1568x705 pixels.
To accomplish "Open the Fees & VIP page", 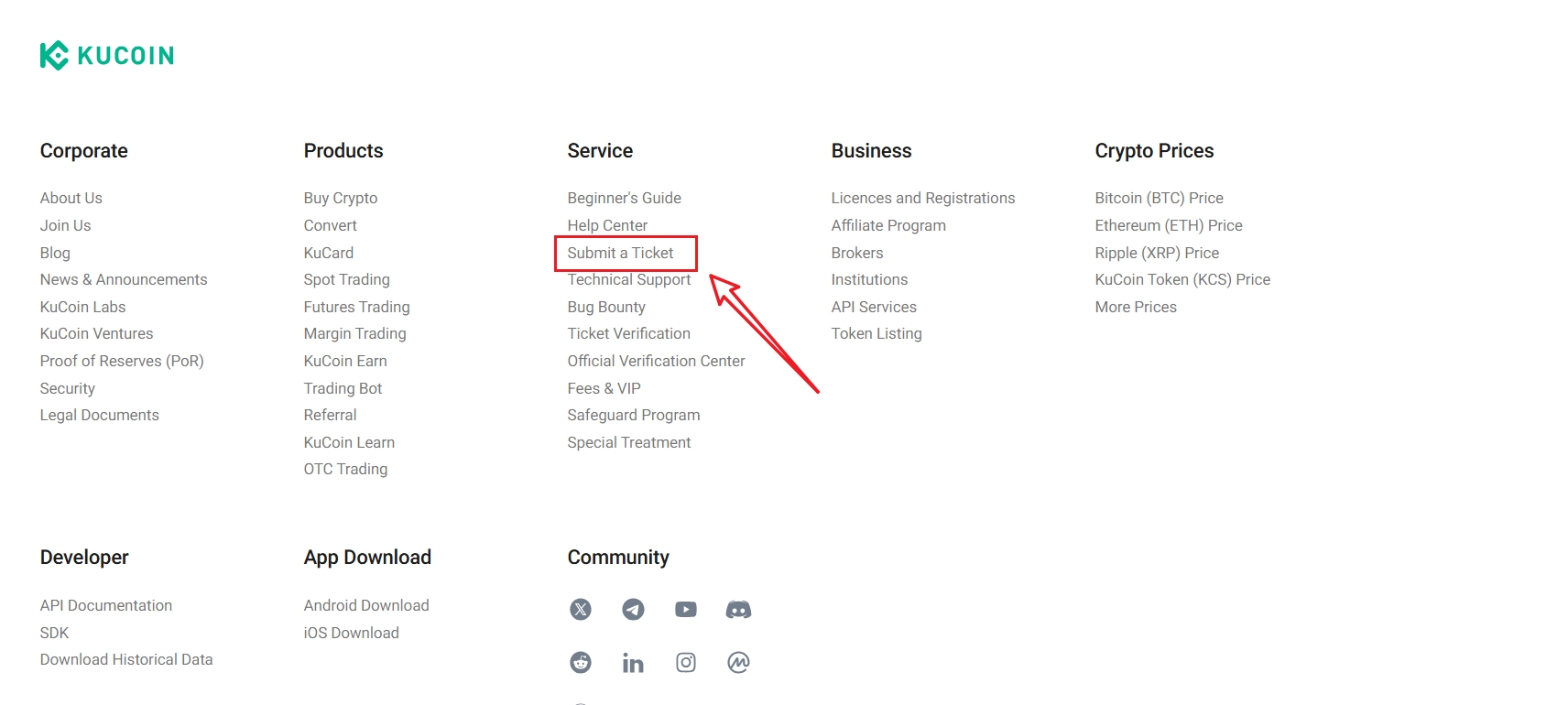I will pyautogui.click(x=604, y=389).
